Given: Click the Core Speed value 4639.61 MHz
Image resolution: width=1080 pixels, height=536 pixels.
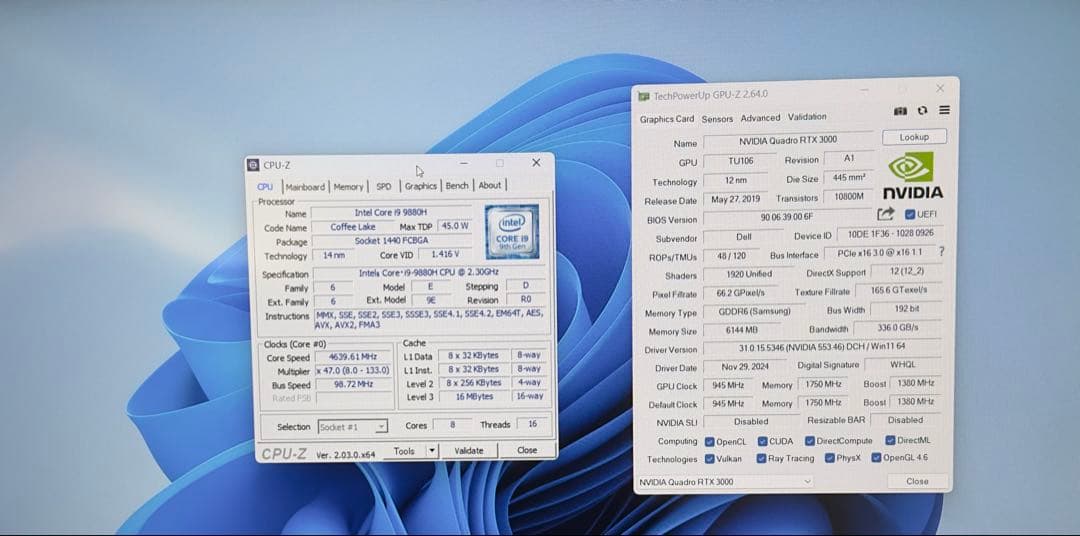Looking at the screenshot, I should coord(354,358).
